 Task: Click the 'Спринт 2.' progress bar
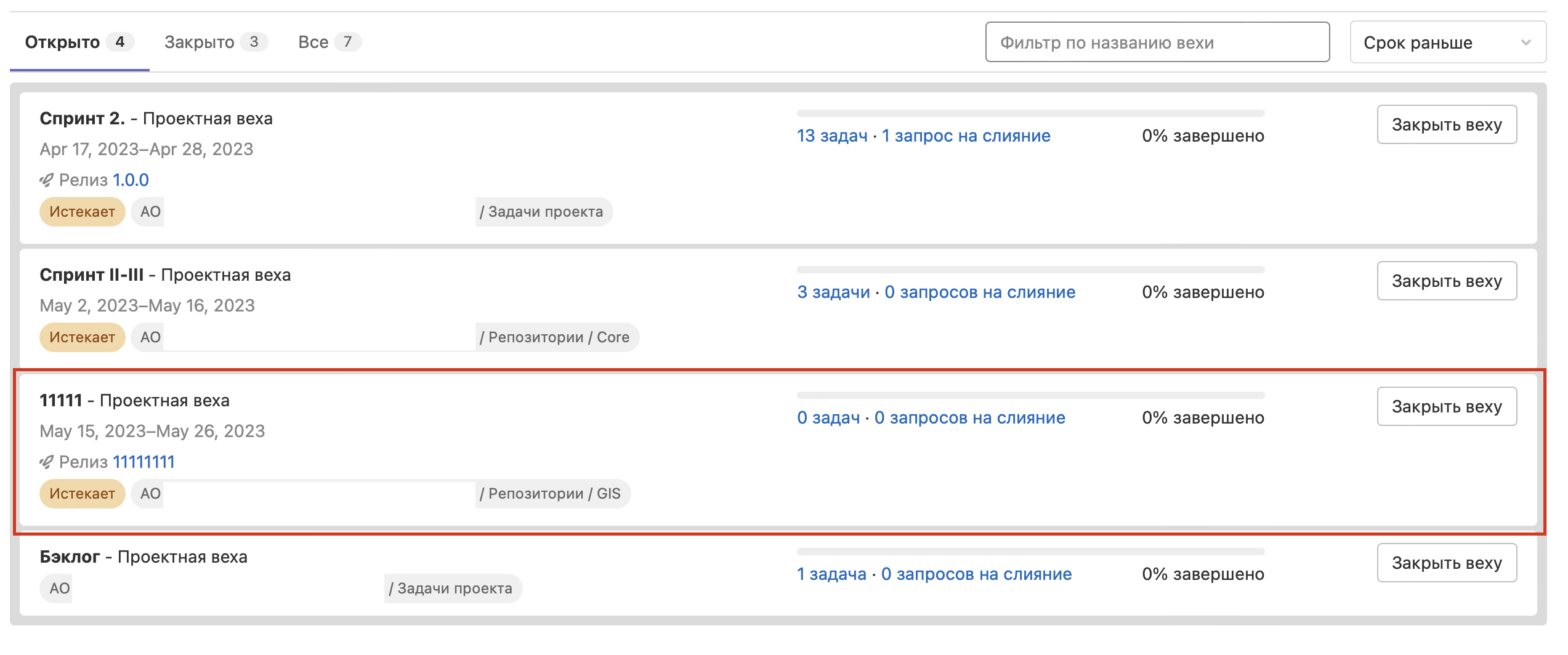click(1030, 114)
